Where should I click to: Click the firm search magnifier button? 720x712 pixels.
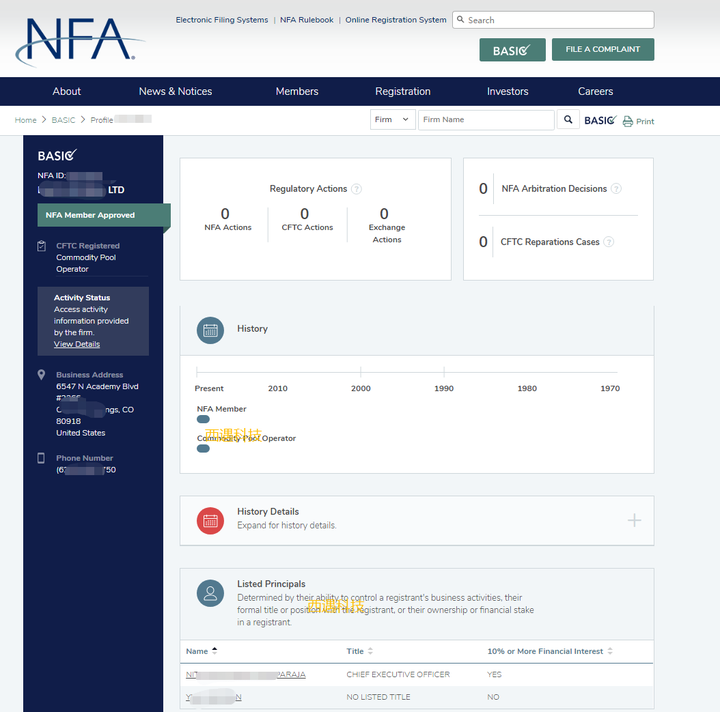tap(568, 120)
